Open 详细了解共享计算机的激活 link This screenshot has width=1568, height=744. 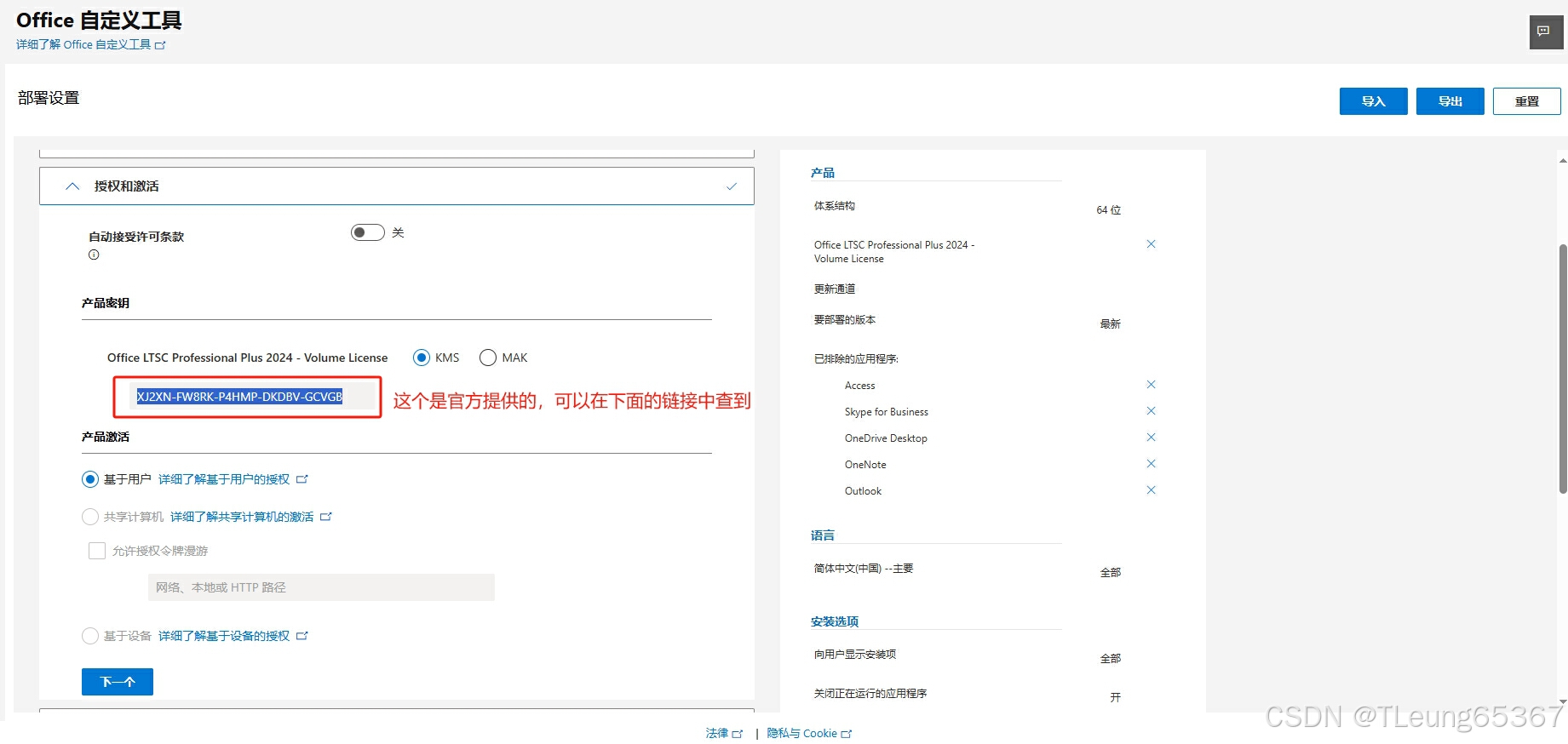pos(250,517)
